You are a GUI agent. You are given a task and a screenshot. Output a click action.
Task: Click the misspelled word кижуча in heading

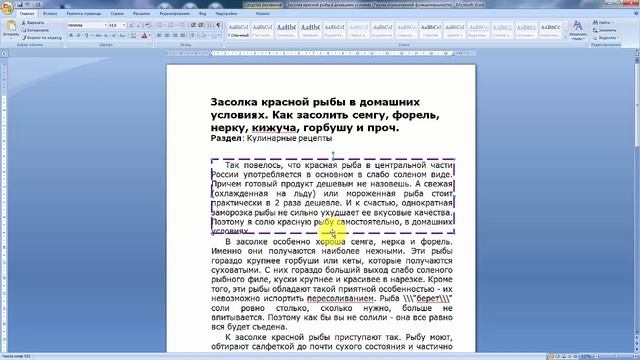point(273,128)
